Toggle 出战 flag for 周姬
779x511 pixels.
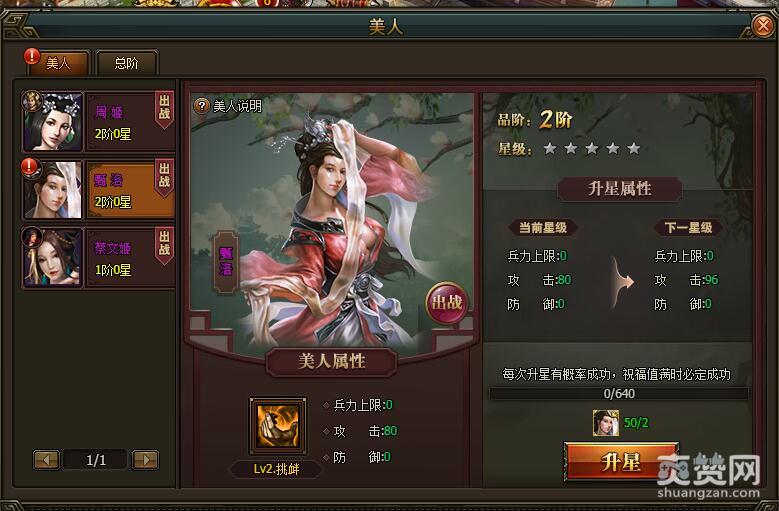tap(164, 108)
